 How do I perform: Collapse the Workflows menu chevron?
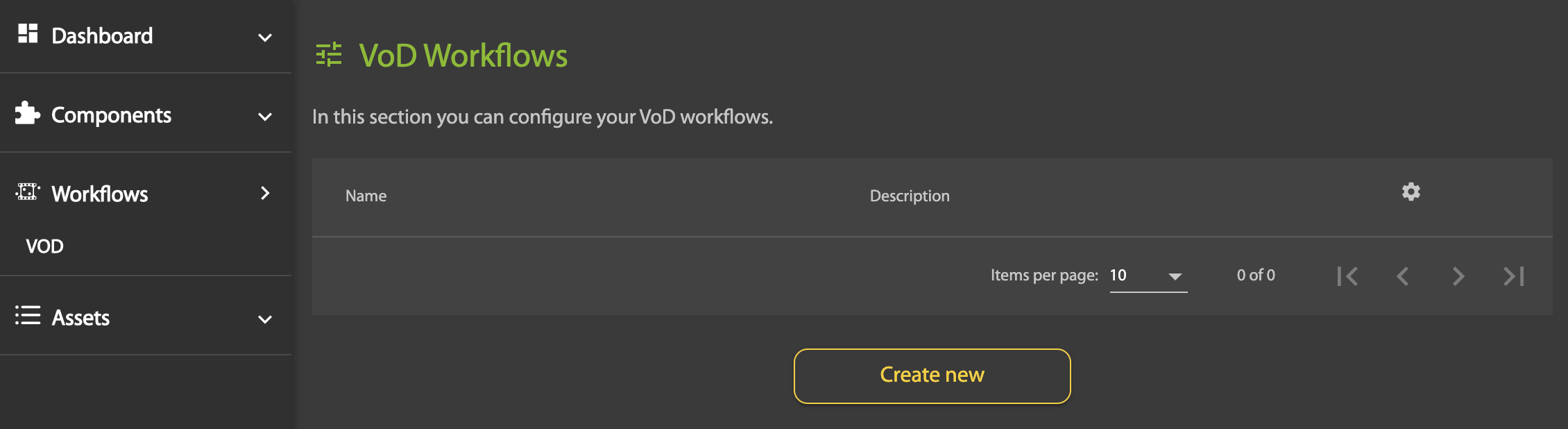265,193
